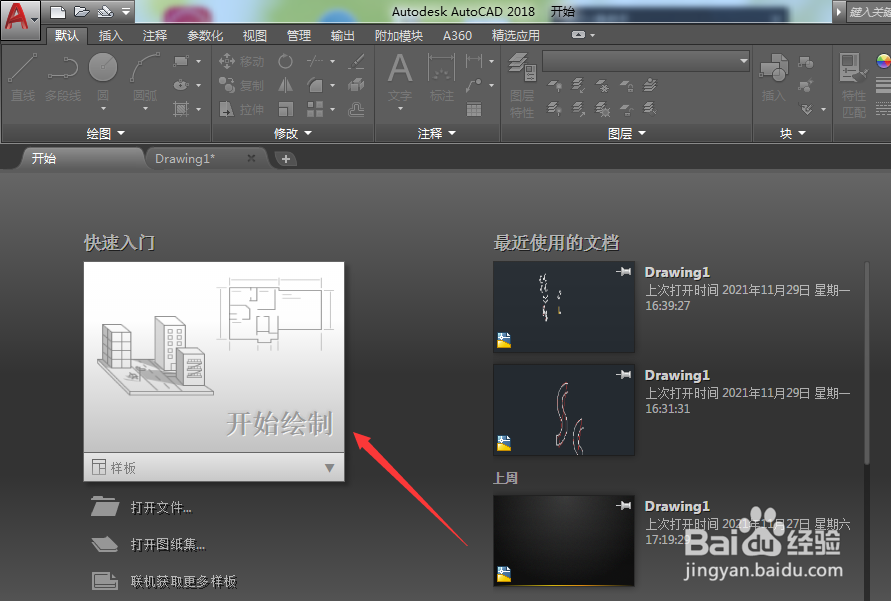
Task: Open recent Drawing1 thumbnail from 16:39:27
Action: tap(564, 307)
